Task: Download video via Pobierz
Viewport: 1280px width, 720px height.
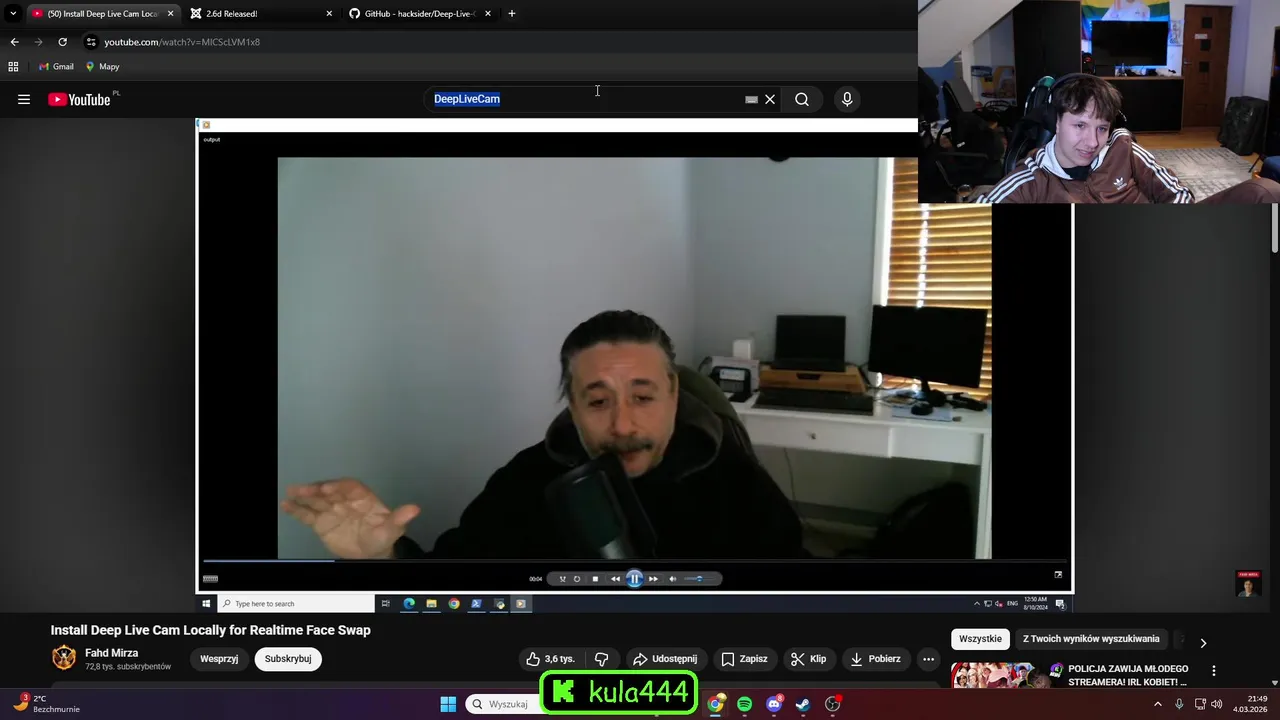Action: coord(875,659)
